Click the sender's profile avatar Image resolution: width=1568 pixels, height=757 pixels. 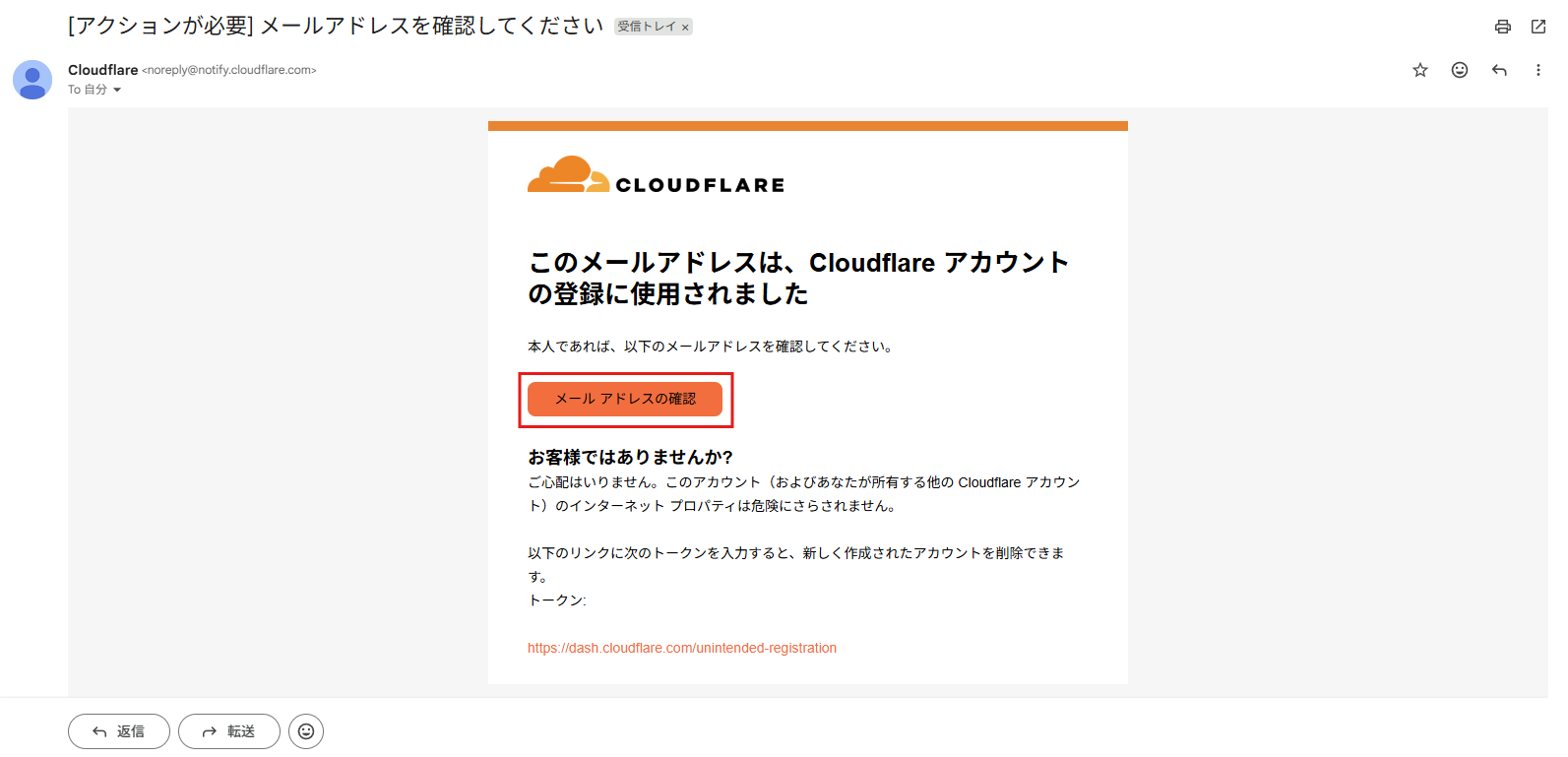tap(32, 80)
